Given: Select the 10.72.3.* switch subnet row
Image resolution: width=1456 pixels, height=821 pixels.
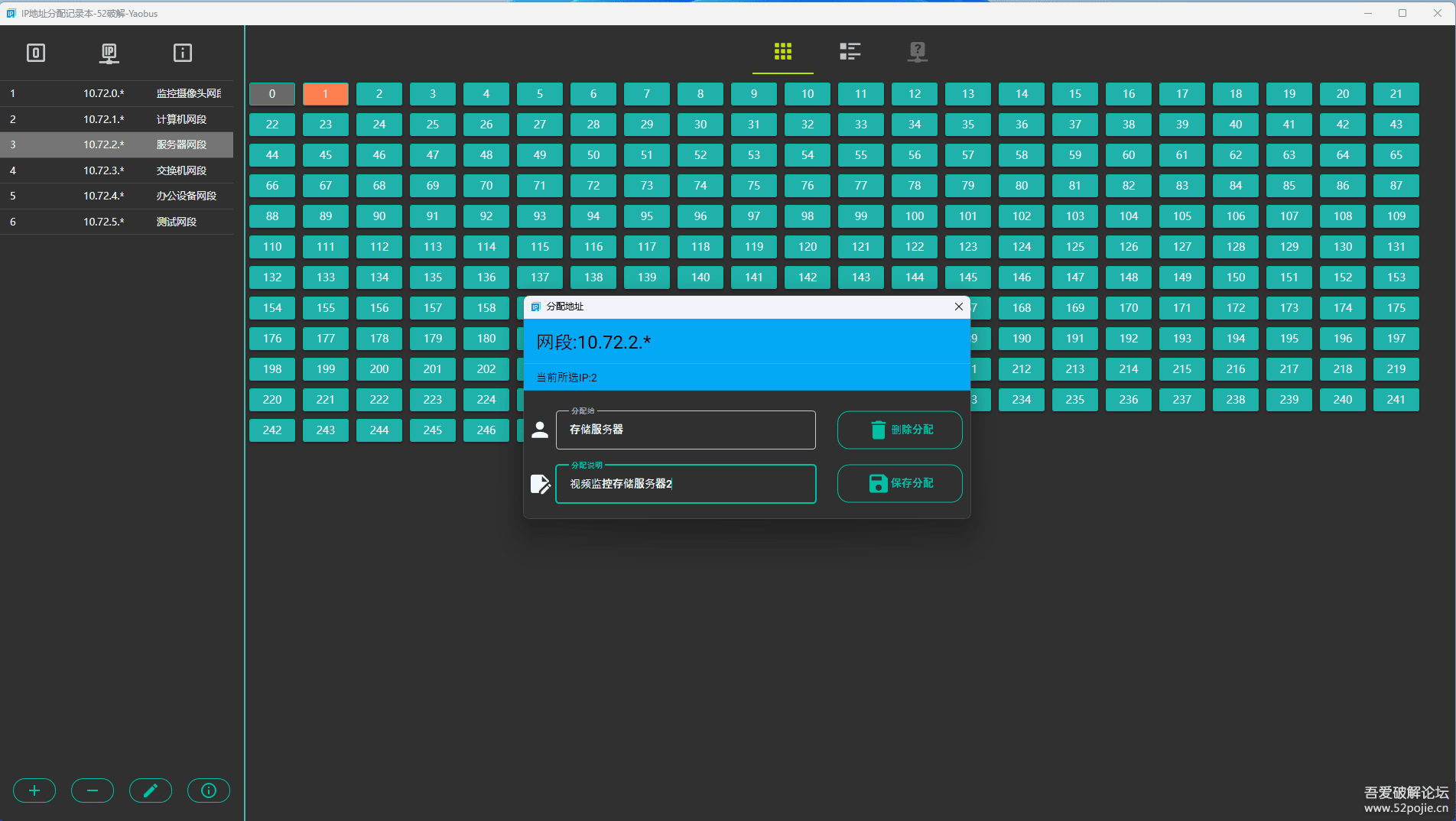Looking at the screenshot, I should [x=116, y=170].
